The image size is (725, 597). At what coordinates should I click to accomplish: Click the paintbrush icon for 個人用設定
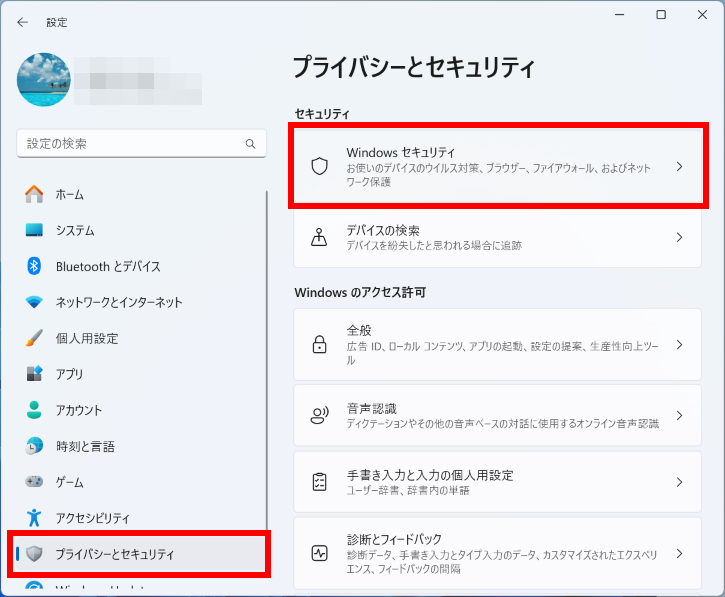pyautogui.click(x=34, y=338)
